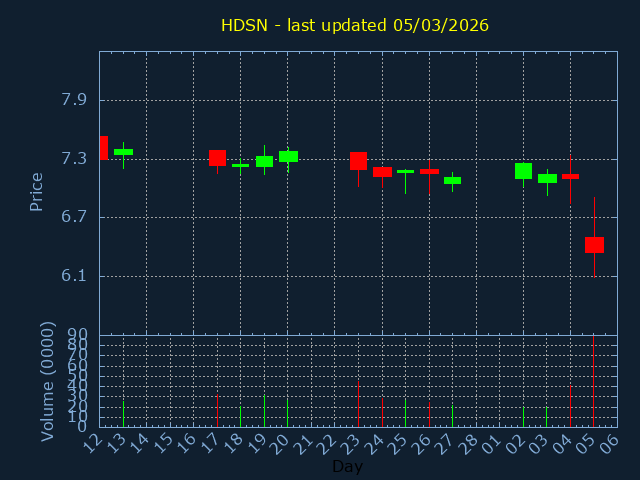Click the day axis tick label 22
The image size is (640, 480).
329,444
